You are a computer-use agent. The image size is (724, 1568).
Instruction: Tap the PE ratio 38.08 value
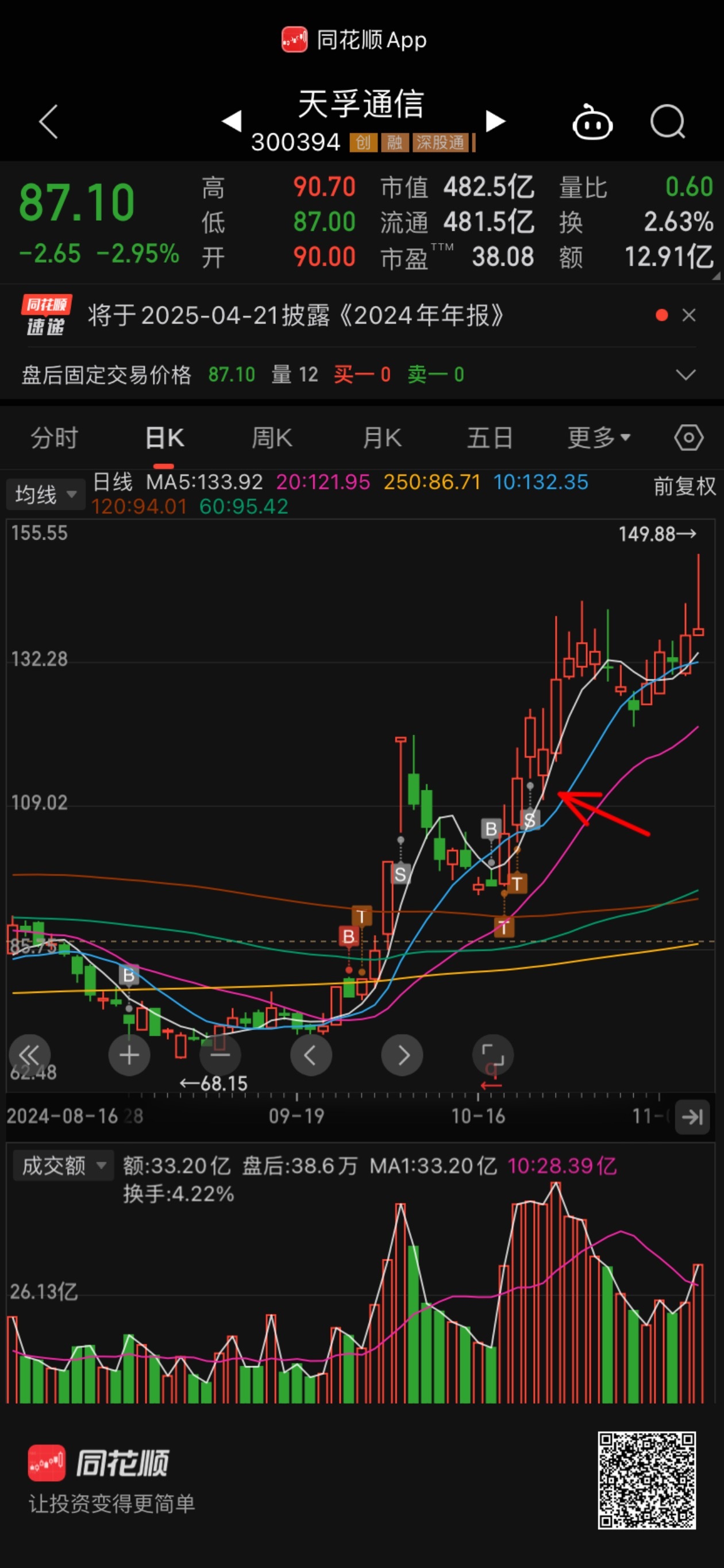503,257
